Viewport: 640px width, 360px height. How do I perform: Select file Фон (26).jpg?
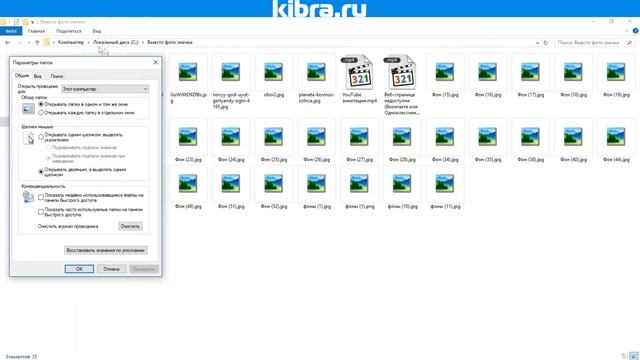coord(316,140)
